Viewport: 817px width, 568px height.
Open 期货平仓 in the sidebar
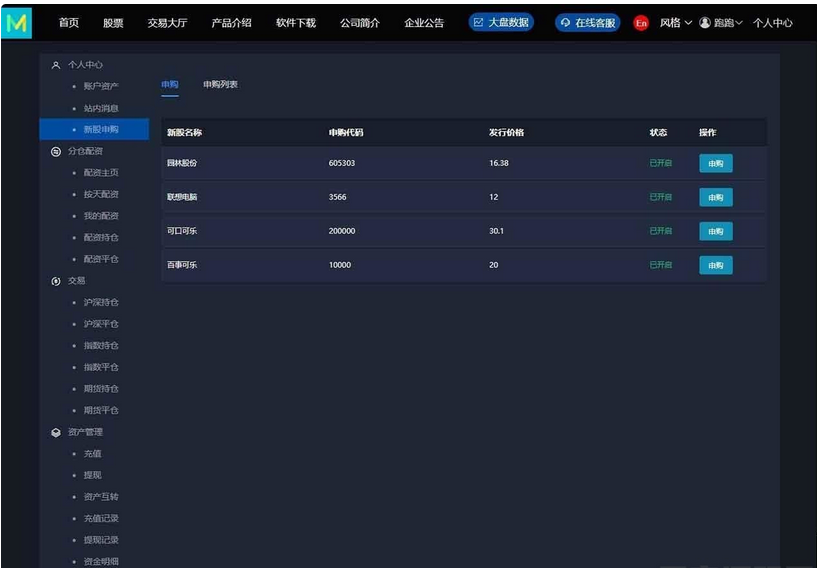[101, 411]
